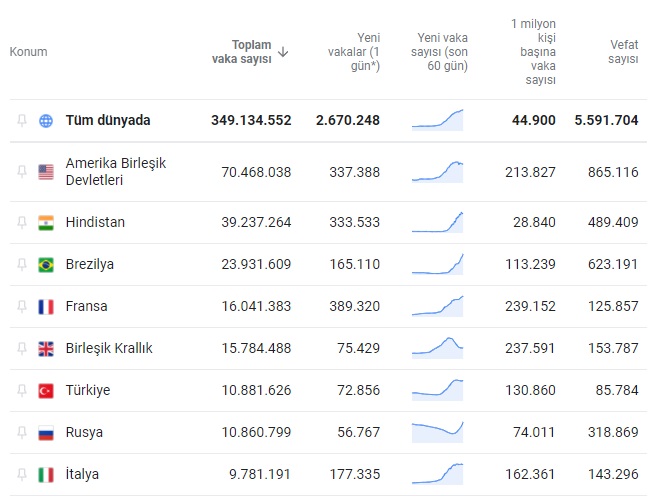648x499 pixels.
Task: Click the sort arrow beside Toplam vaka sayısı
Action: tap(284, 52)
